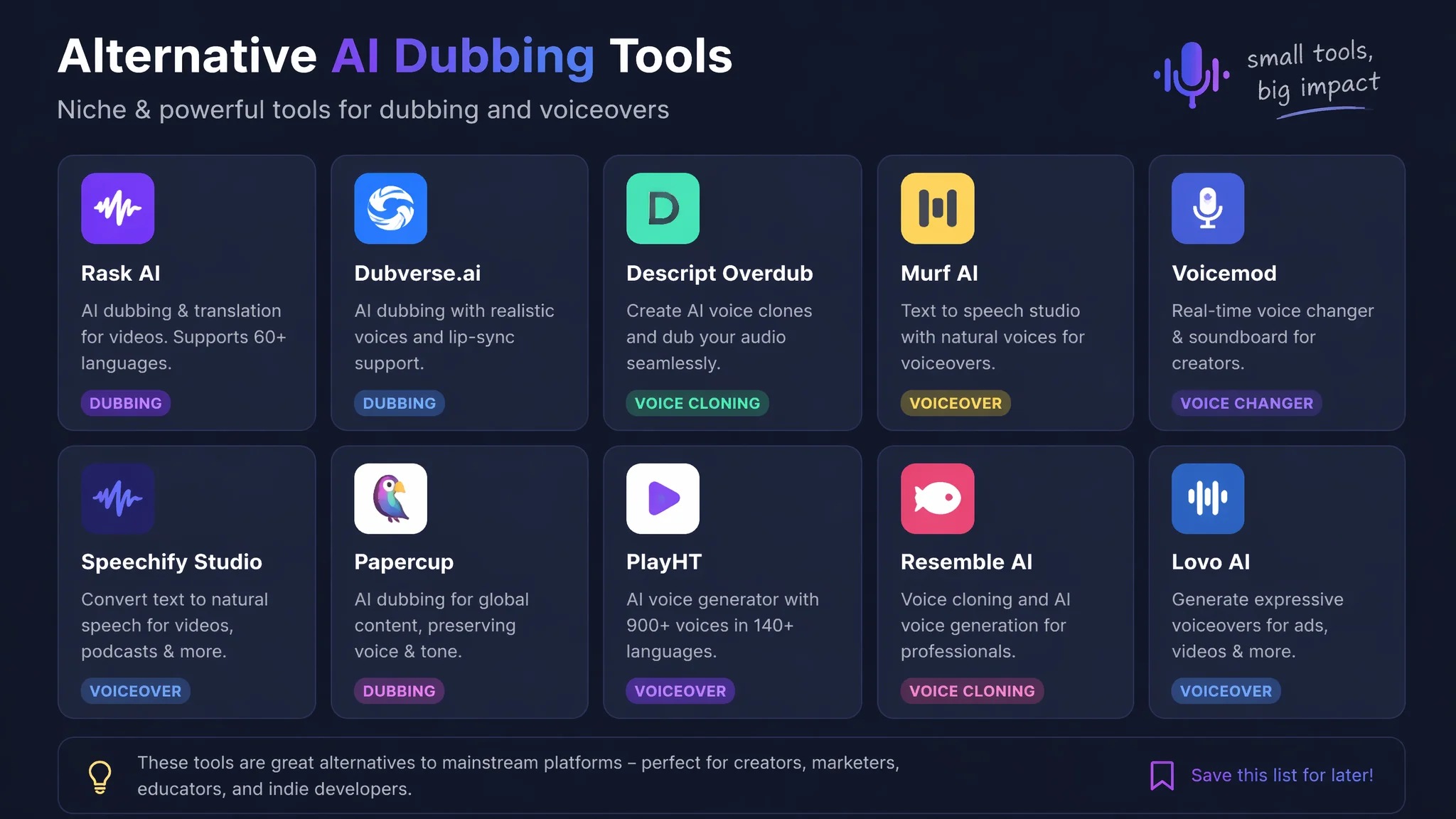Click the Dubverse.ai swirl icon
Screen dimensions: 1456x819
point(390,208)
